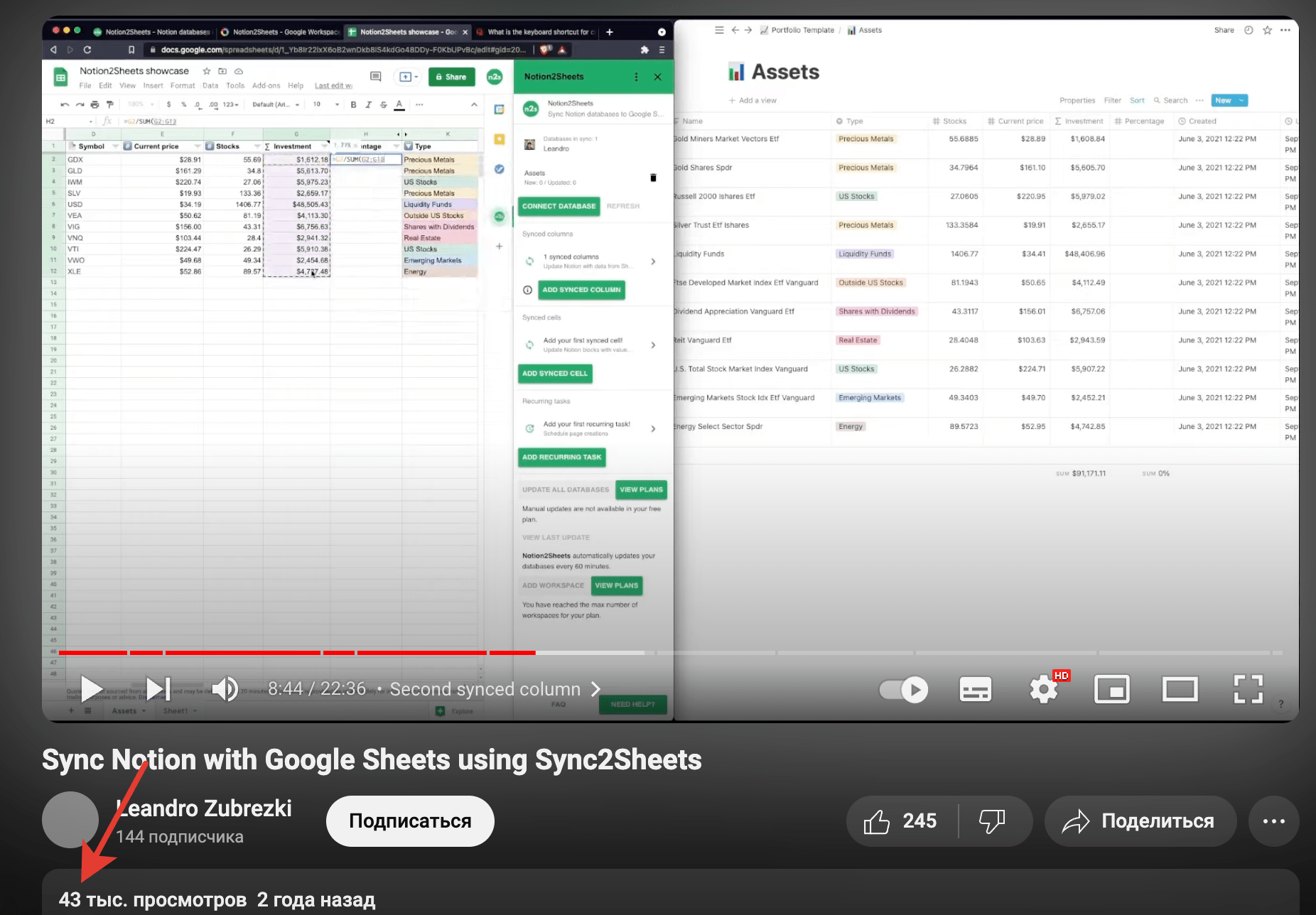The height and width of the screenshot is (915, 1316).
Task: Enter fullscreen video mode
Action: tap(1248, 689)
